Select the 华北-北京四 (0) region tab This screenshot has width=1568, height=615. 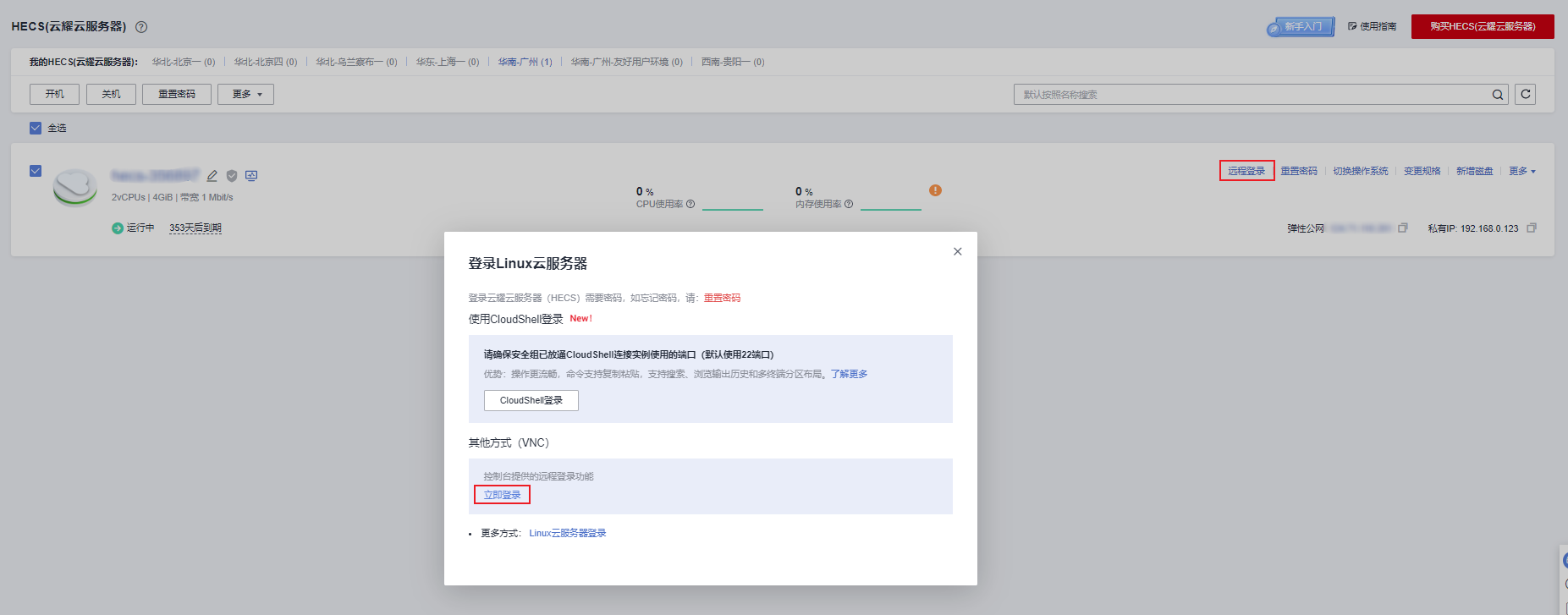266,62
